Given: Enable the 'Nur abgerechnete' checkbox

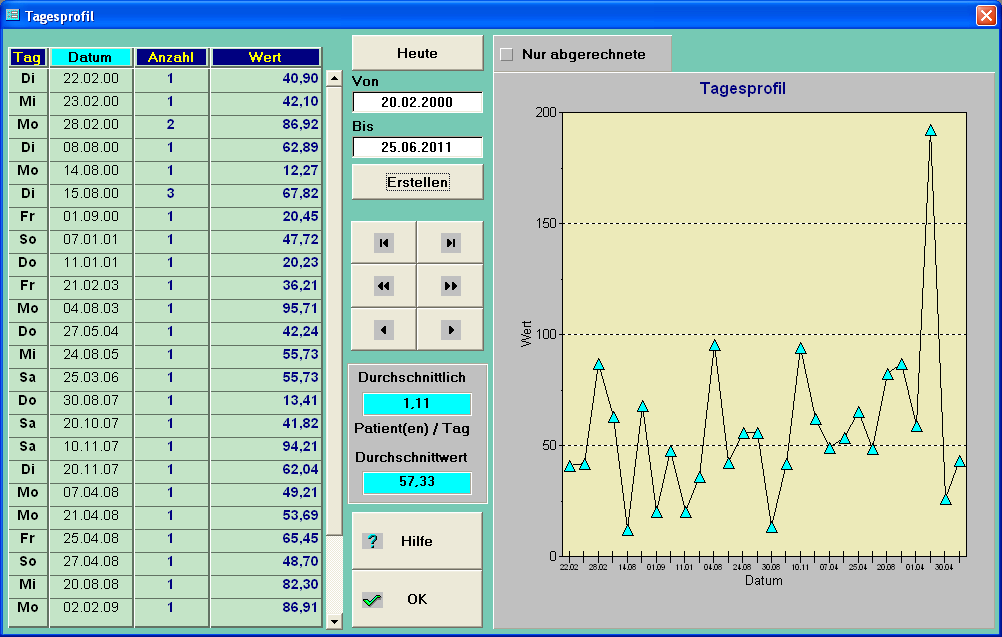Looking at the screenshot, I should (507, 55).
